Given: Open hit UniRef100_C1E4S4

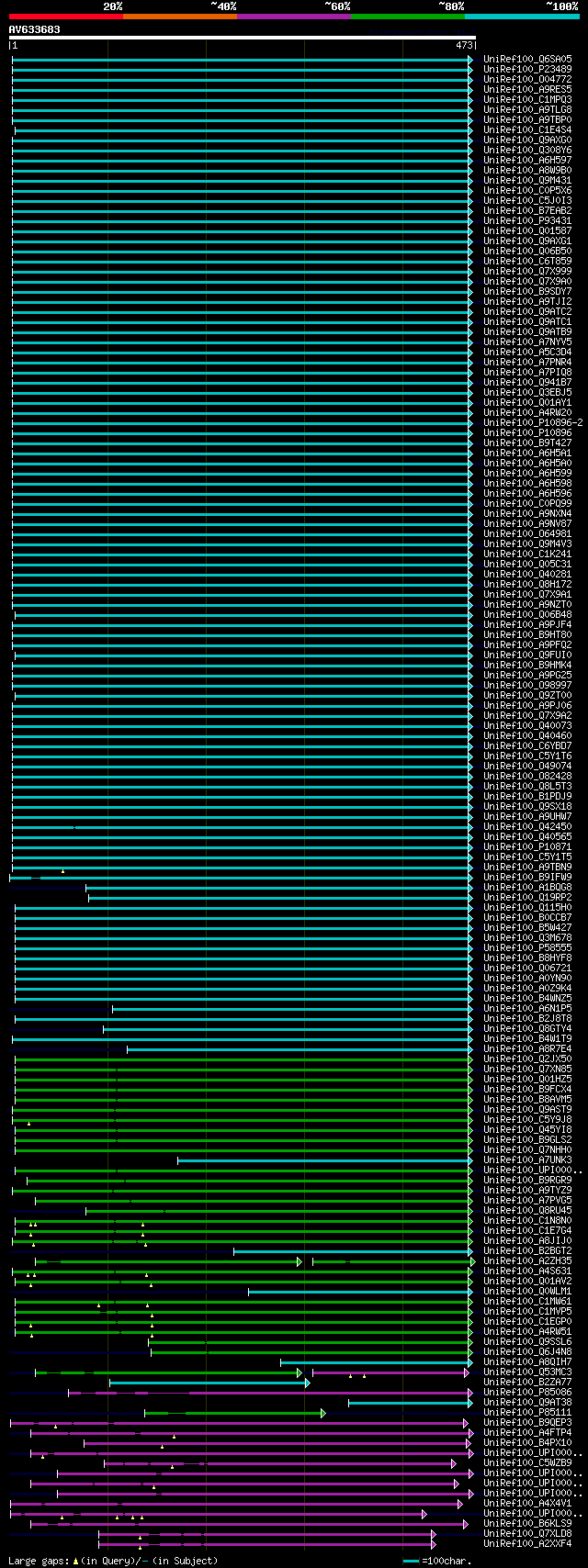Looking at the screenshot, I should coord(527,129).
